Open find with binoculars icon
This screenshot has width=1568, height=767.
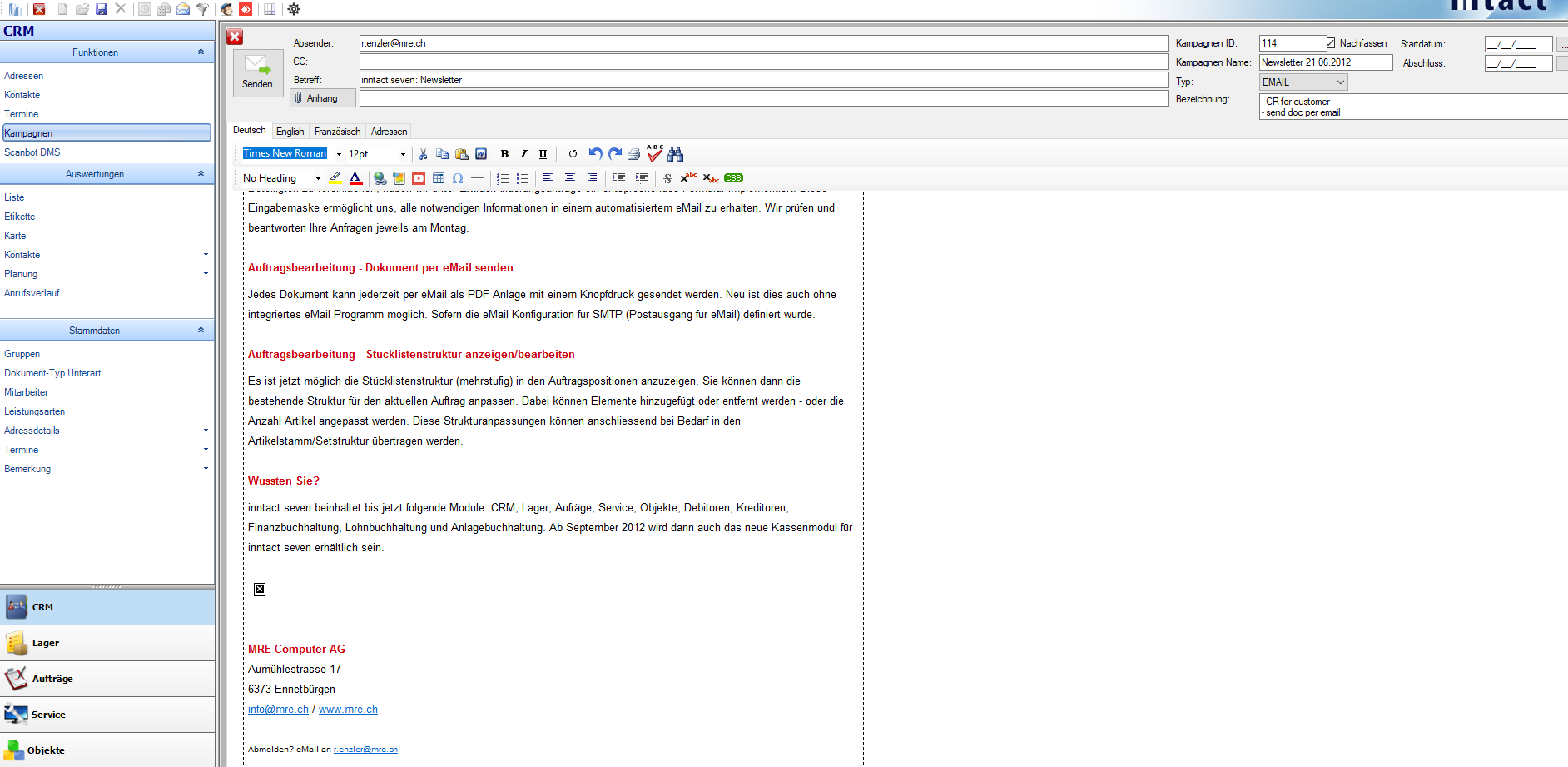point(675,154)
